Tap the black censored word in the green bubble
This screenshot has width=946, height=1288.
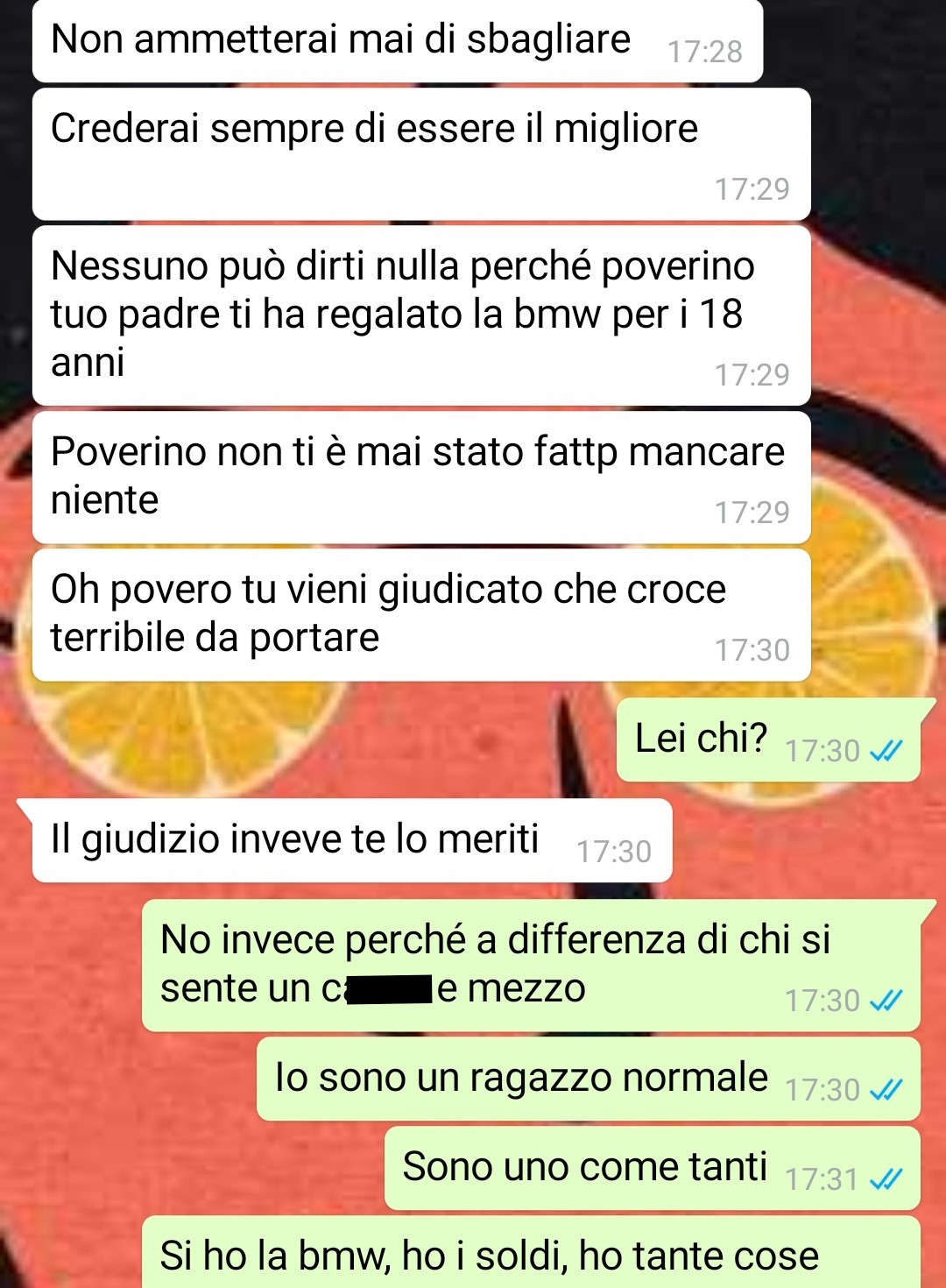click(390, 990)
